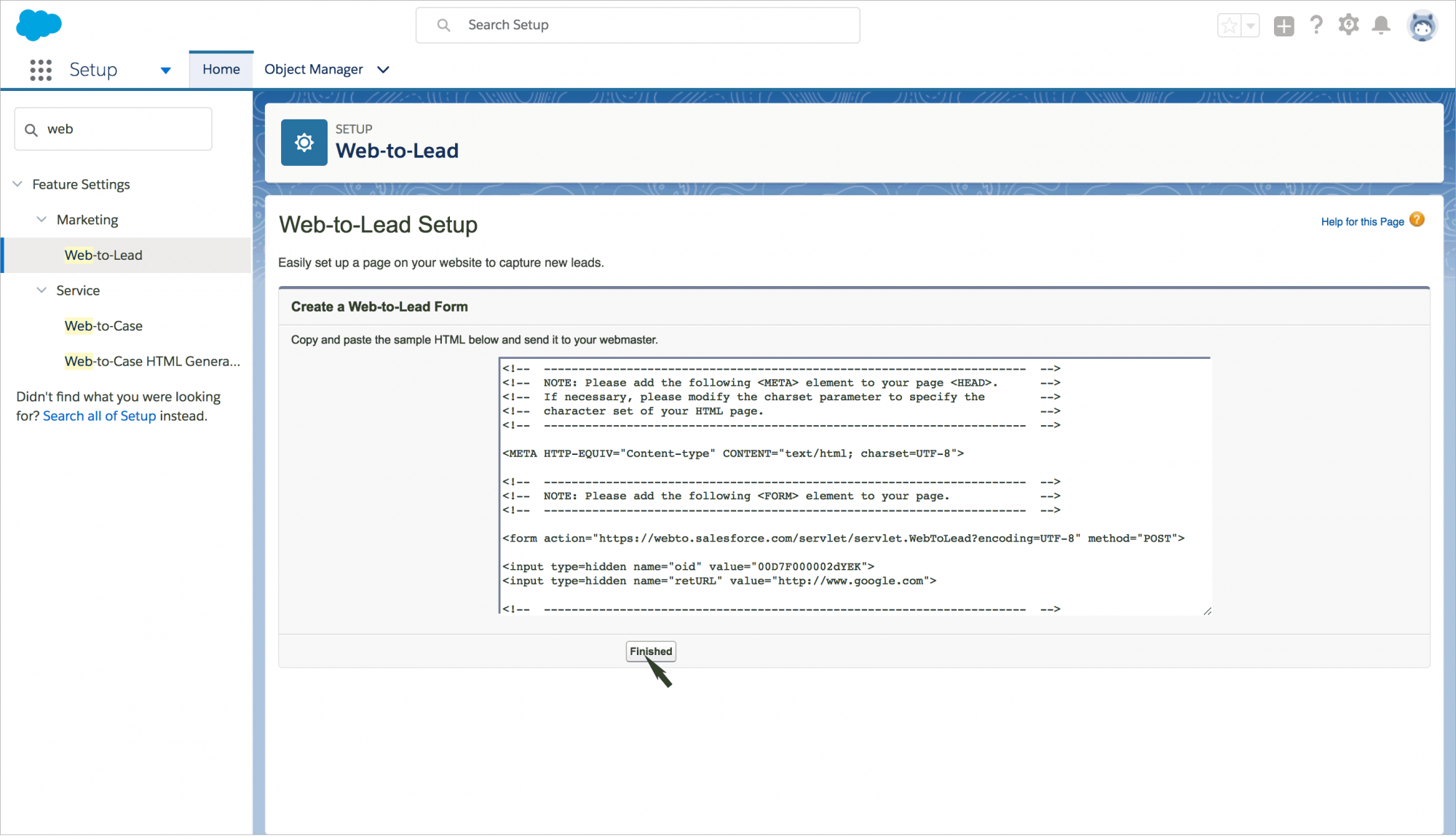
Task: Click the orange help icon beside Help for this Page
Action: [x=1417, y=220]
